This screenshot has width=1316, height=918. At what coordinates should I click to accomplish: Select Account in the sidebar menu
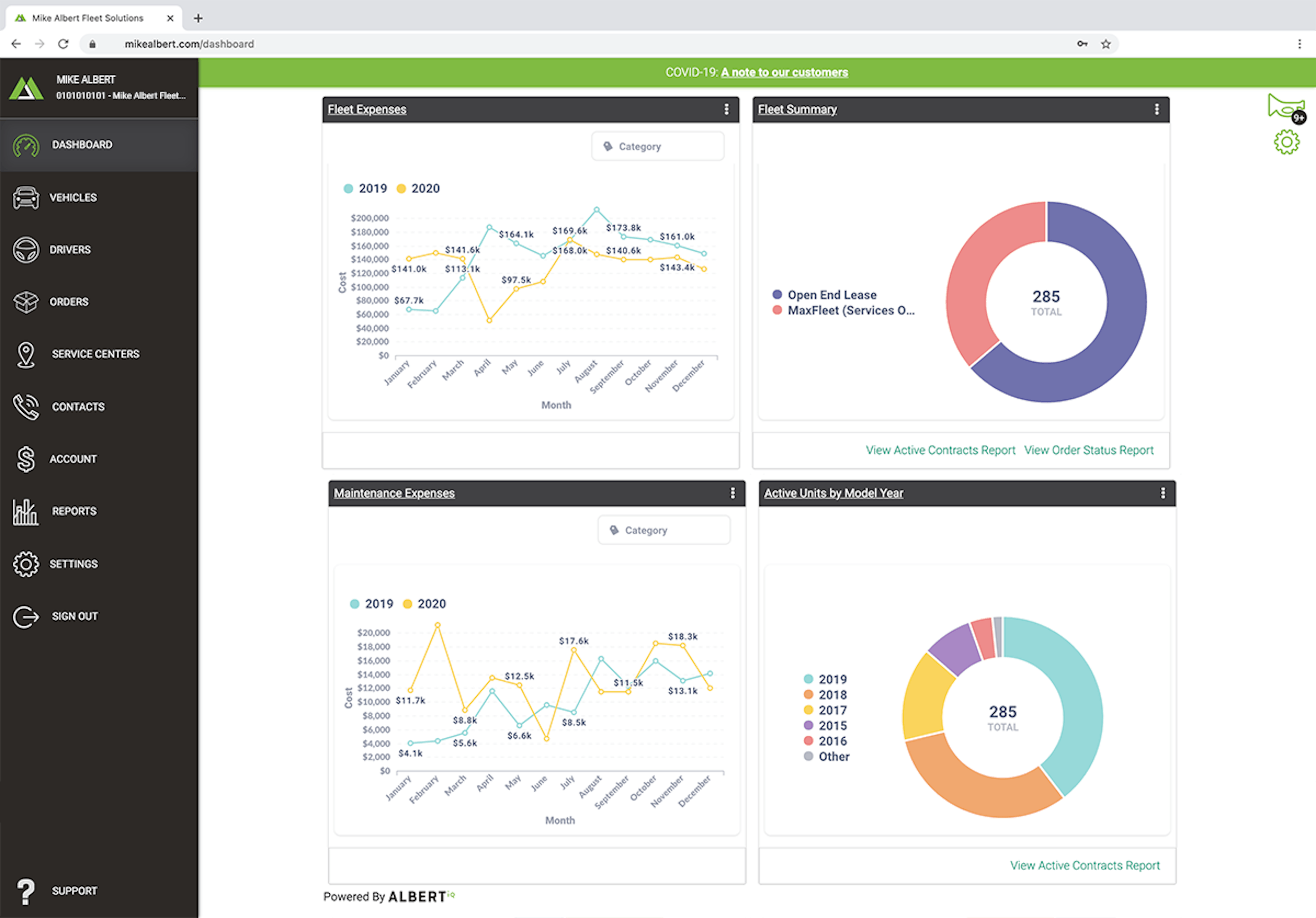click(x=73, y=459)
